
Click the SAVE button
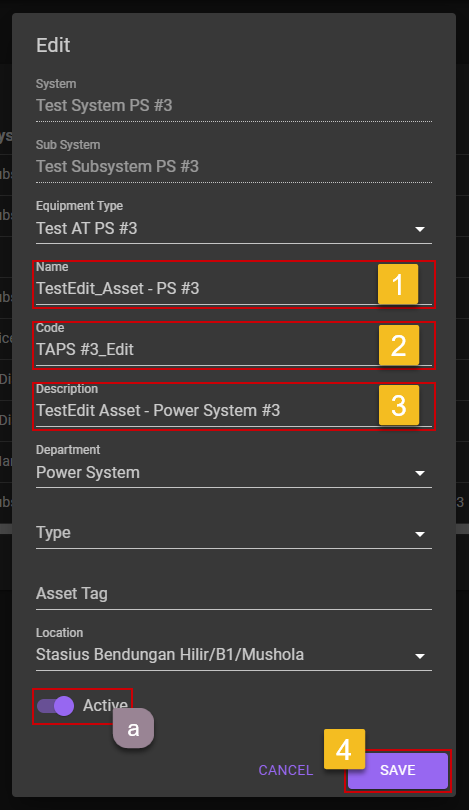[398, 770]
